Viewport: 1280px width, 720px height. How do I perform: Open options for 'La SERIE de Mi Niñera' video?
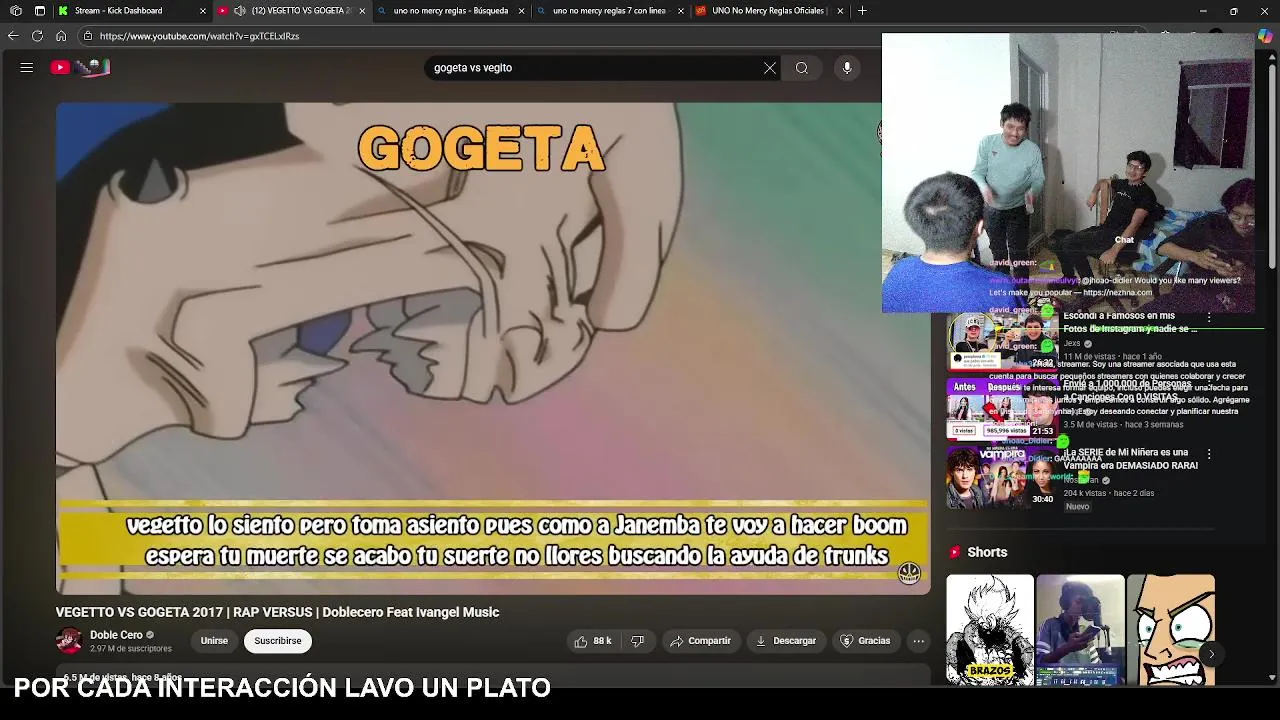1209,454
